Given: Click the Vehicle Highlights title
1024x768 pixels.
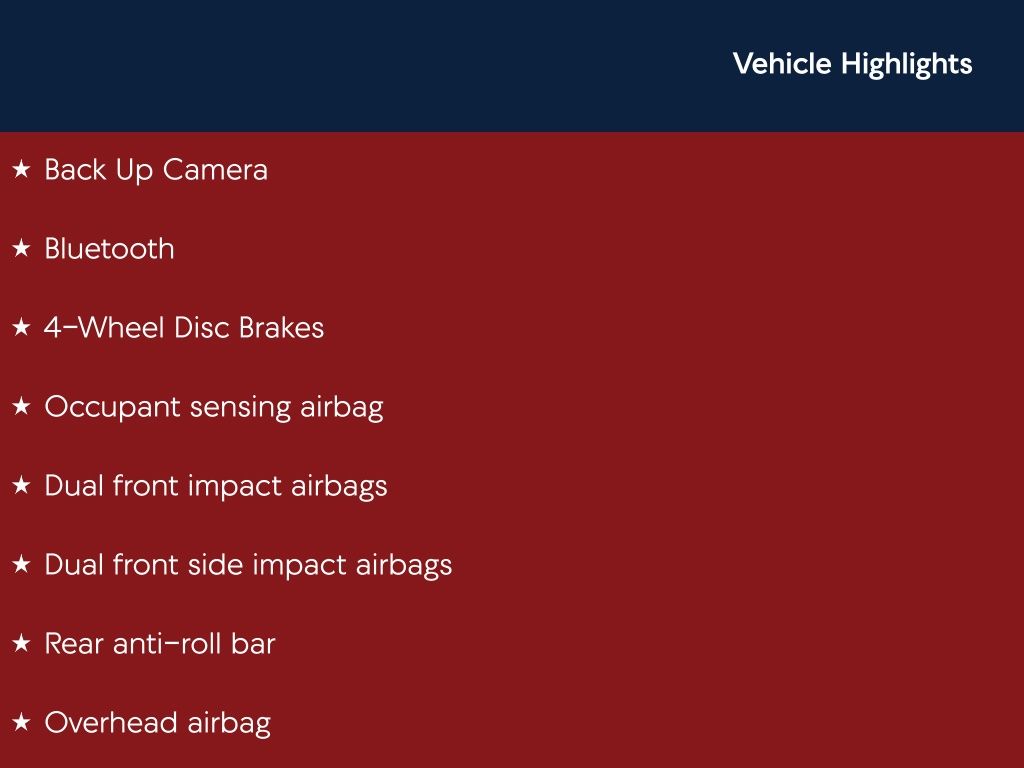Looking at the screenshot, I should [852, 64].
